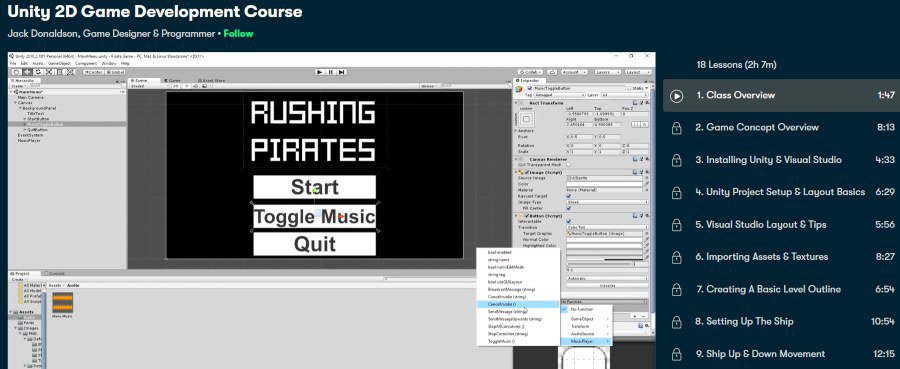Toggle Interactable checkbox

coord(568,222)
